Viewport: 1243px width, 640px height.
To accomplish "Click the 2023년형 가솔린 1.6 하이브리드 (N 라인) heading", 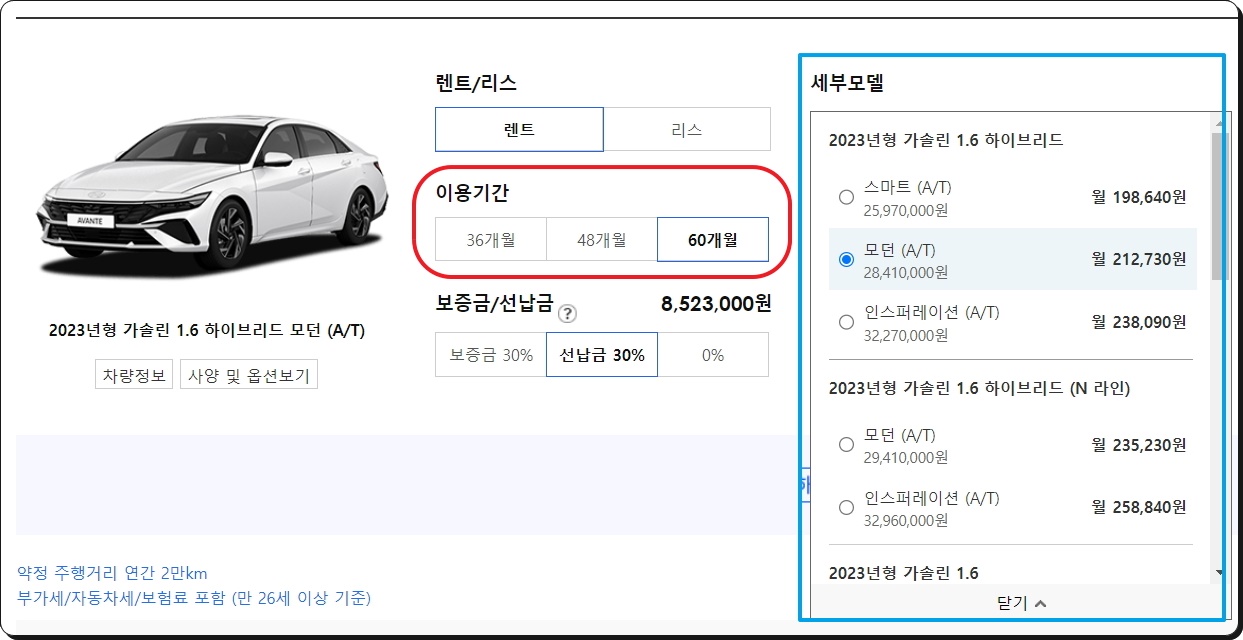I will (979, 387).
